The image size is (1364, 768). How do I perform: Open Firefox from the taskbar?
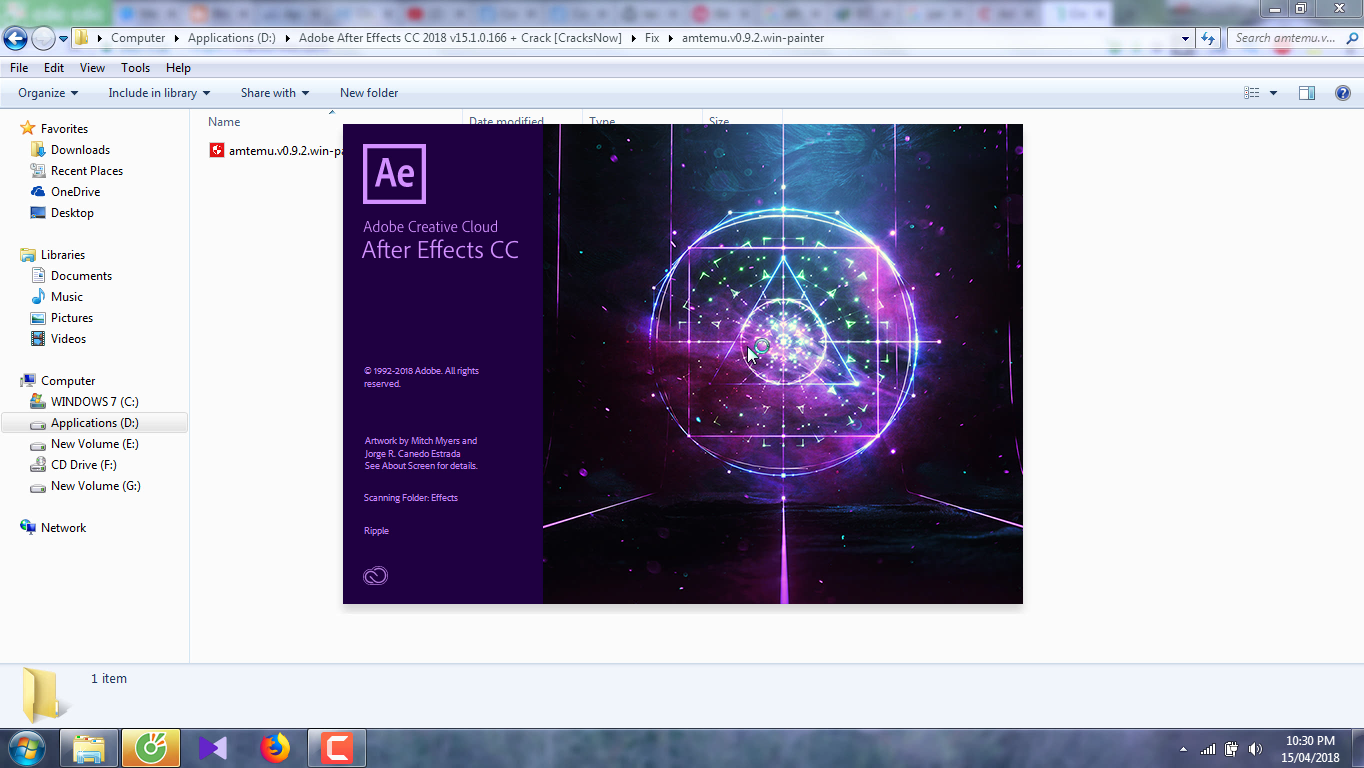274,748
